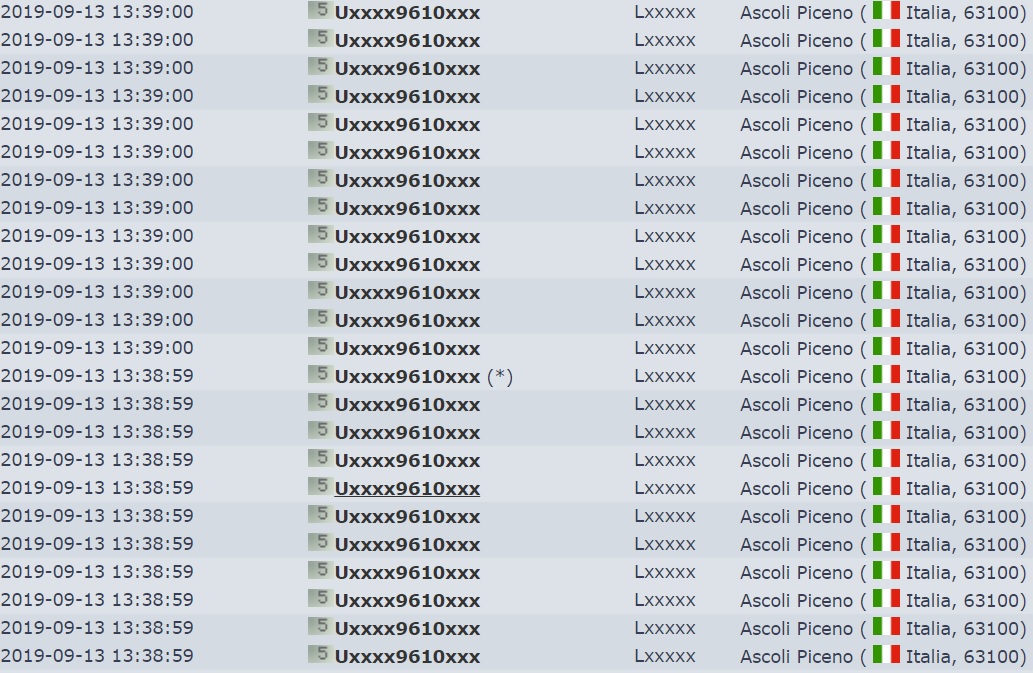
Task: Click Lxxxxx in the (*) marked row
Action: pyautogui.click(x=665, y=377)
